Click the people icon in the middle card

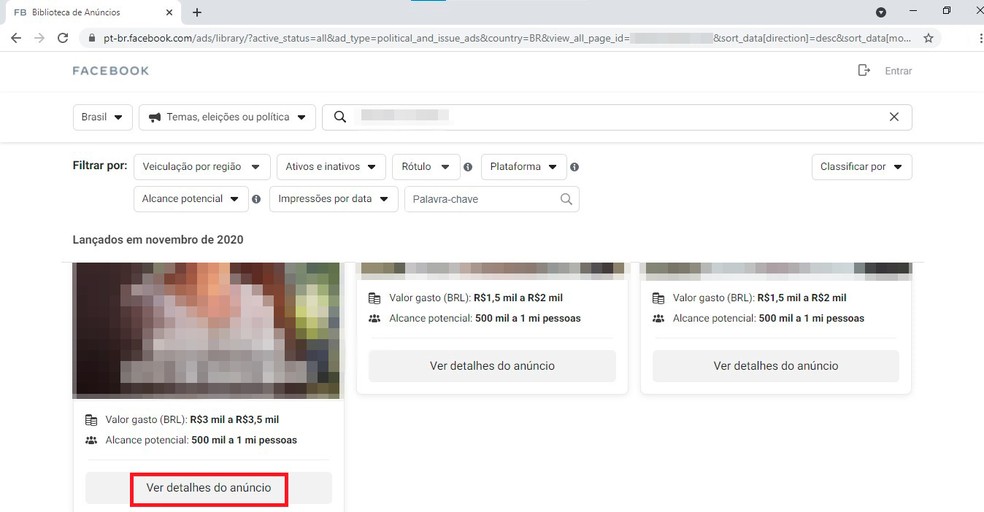(375, 319)
